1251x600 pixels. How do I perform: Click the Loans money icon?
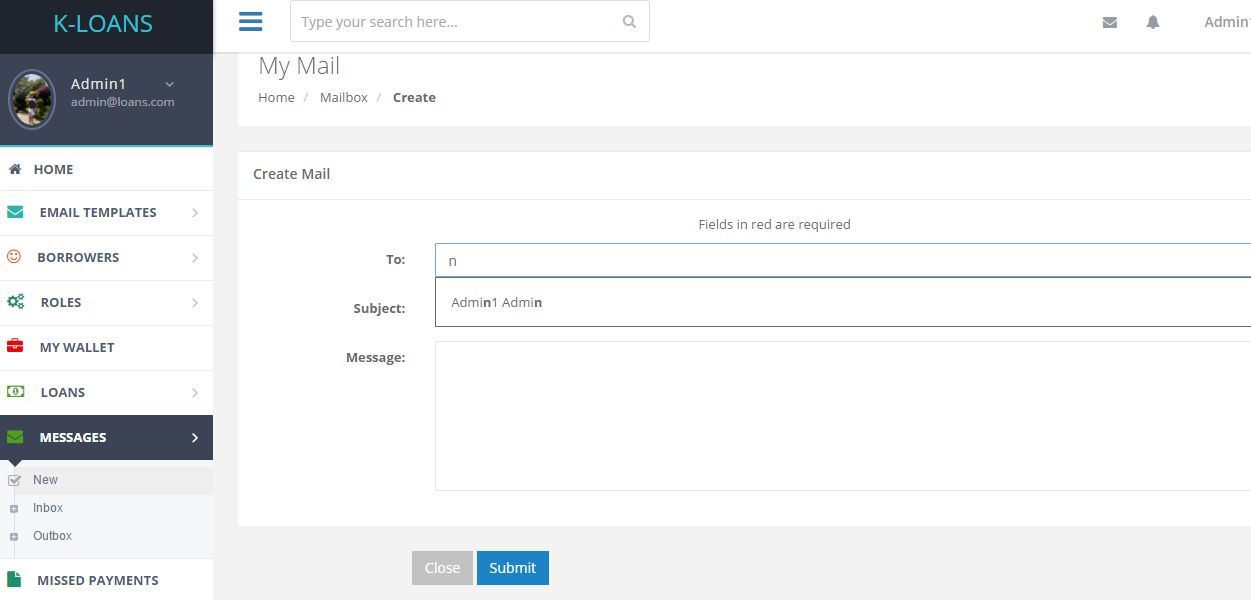click(15, 392)
